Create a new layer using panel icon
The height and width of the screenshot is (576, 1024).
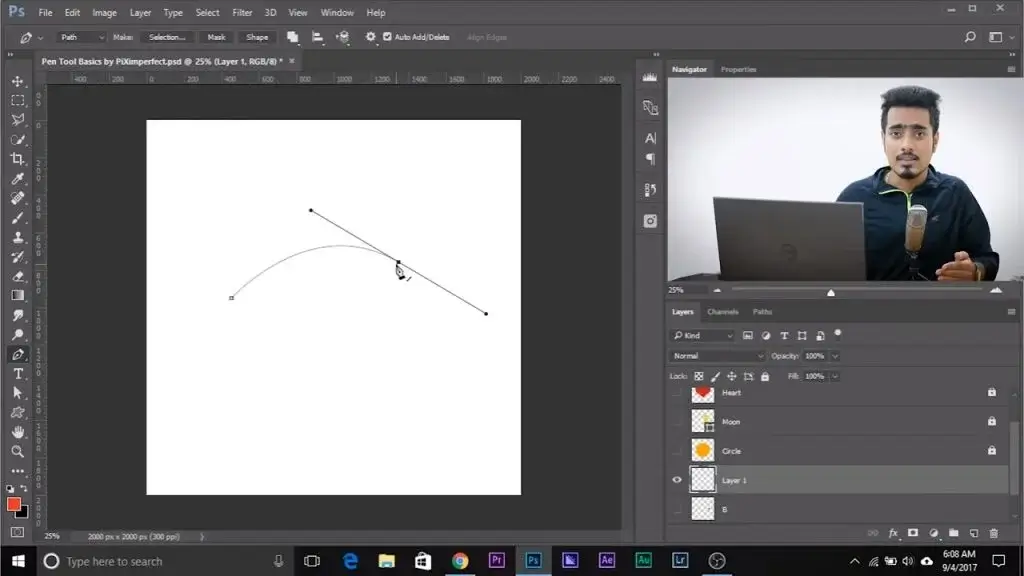tap(973, 533)
